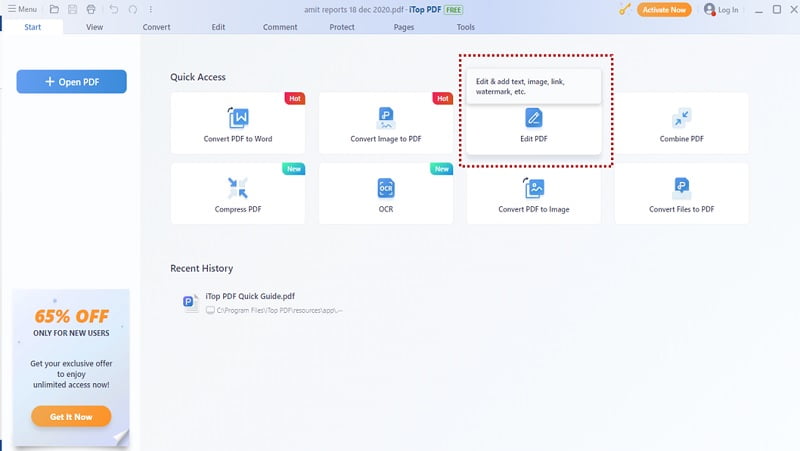This screenshot has width=800, height=451.
Task: Click the 65% OFF promo banner
Action: tap(71, 368)
